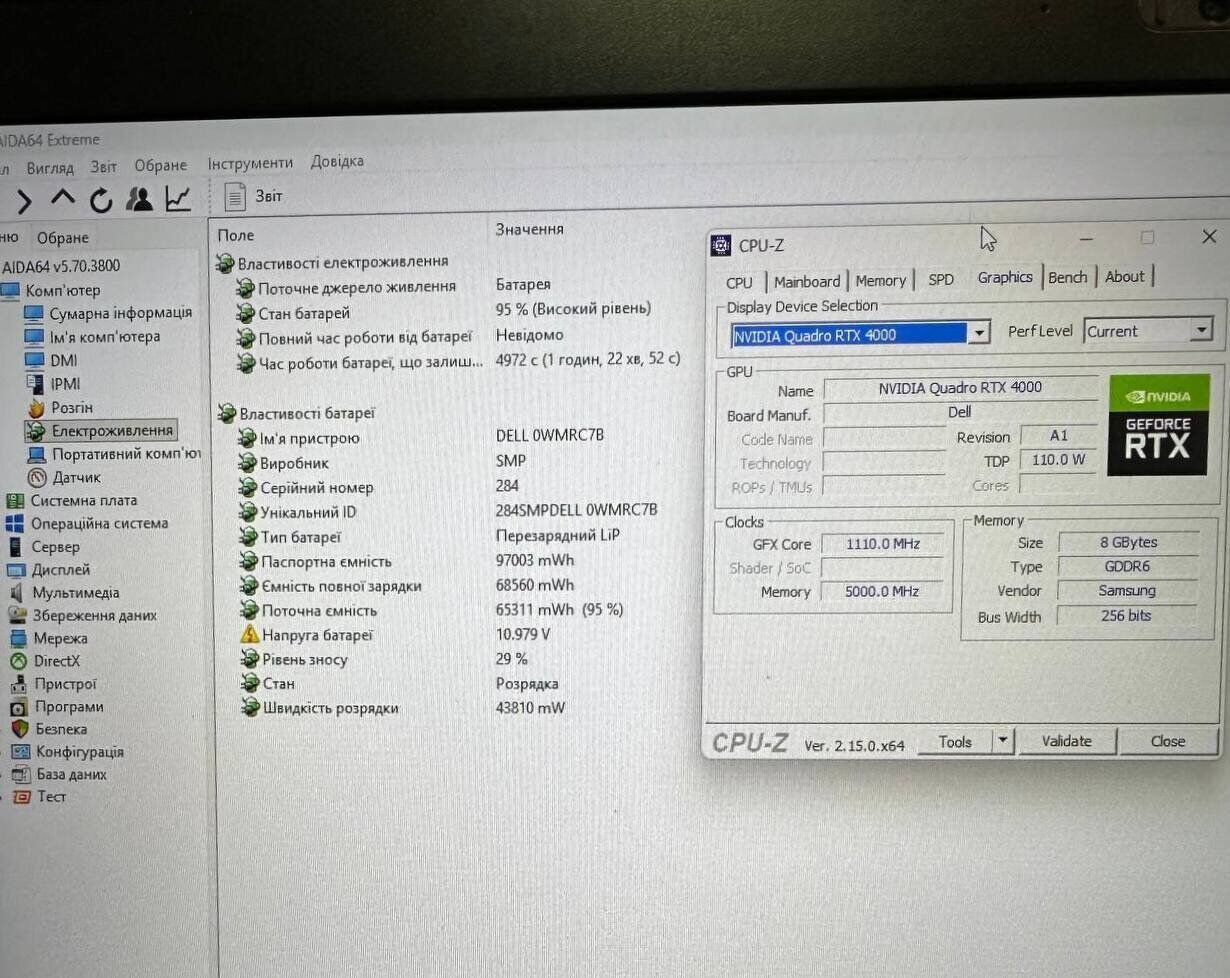Click the Розгін overclock flame item
1230x978 pixels.
(72, 407)
